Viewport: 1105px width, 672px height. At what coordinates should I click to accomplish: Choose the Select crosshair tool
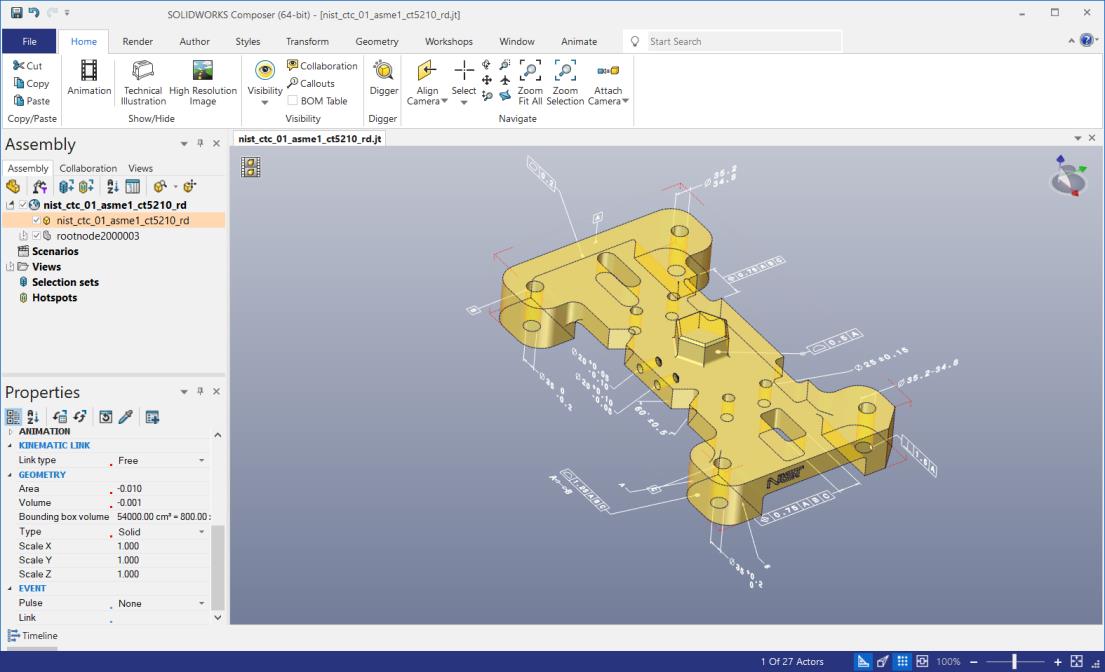click(x=464, y=70)
